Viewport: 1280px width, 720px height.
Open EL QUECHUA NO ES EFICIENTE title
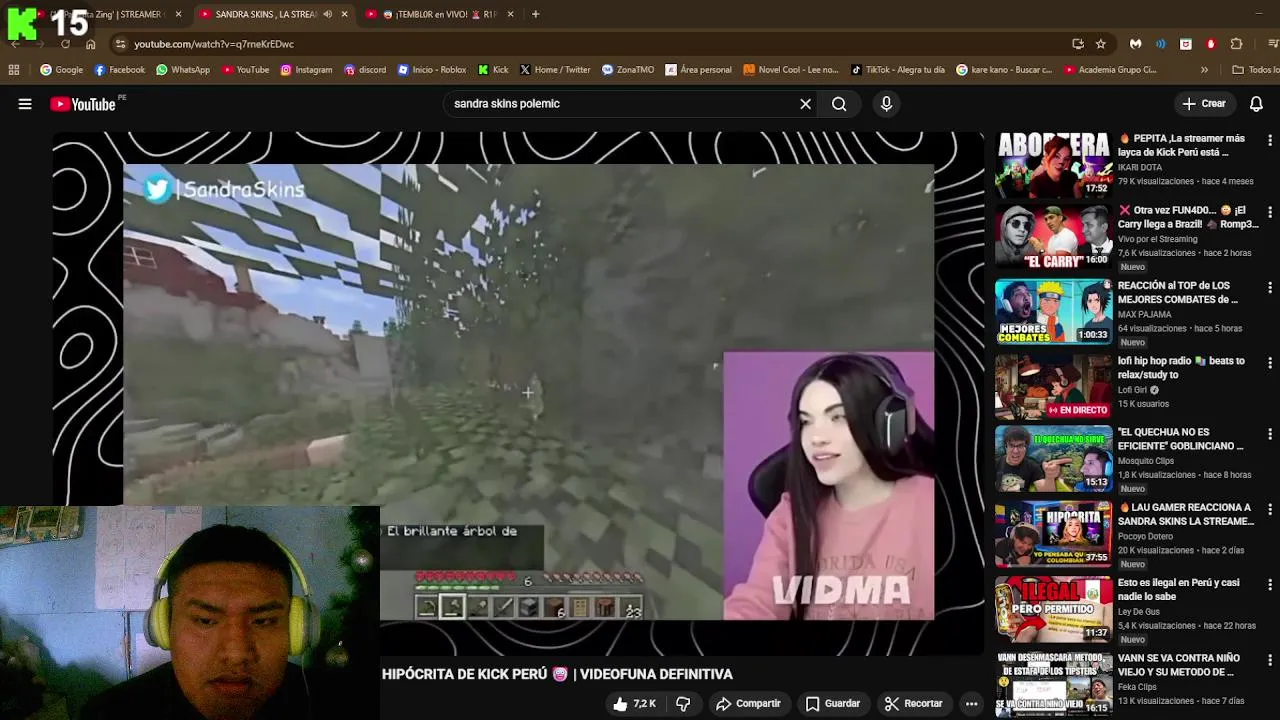pyautogui.click(x=1181, y=439)
